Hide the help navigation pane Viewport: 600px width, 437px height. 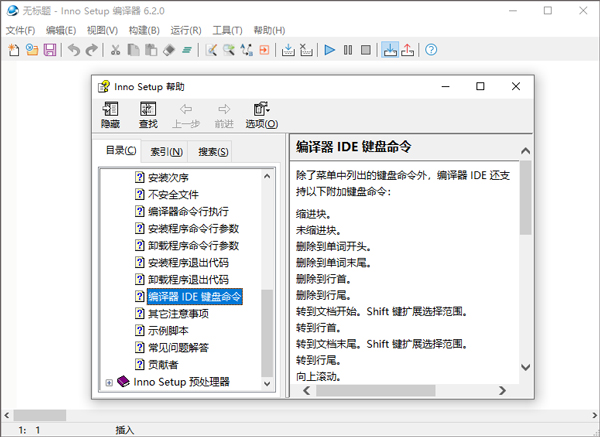[110, 115]
